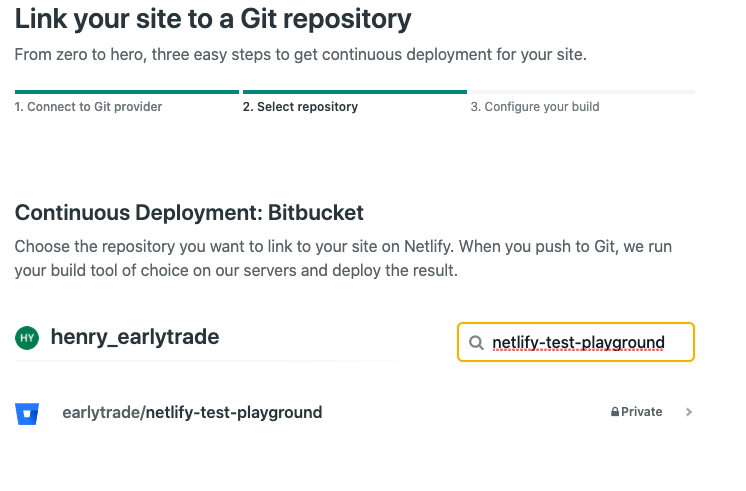746x491 pixels.
Task: Click the magnifier icon in the search box
Action: pos(476,343)
